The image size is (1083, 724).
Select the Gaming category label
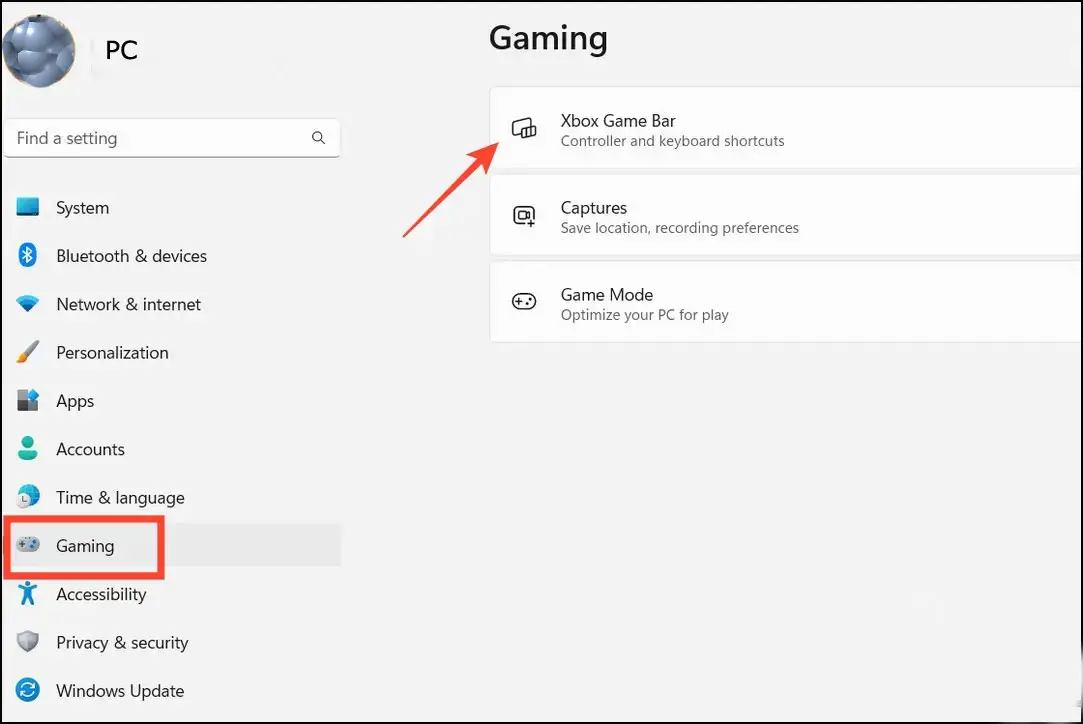(x=85, y=546)
